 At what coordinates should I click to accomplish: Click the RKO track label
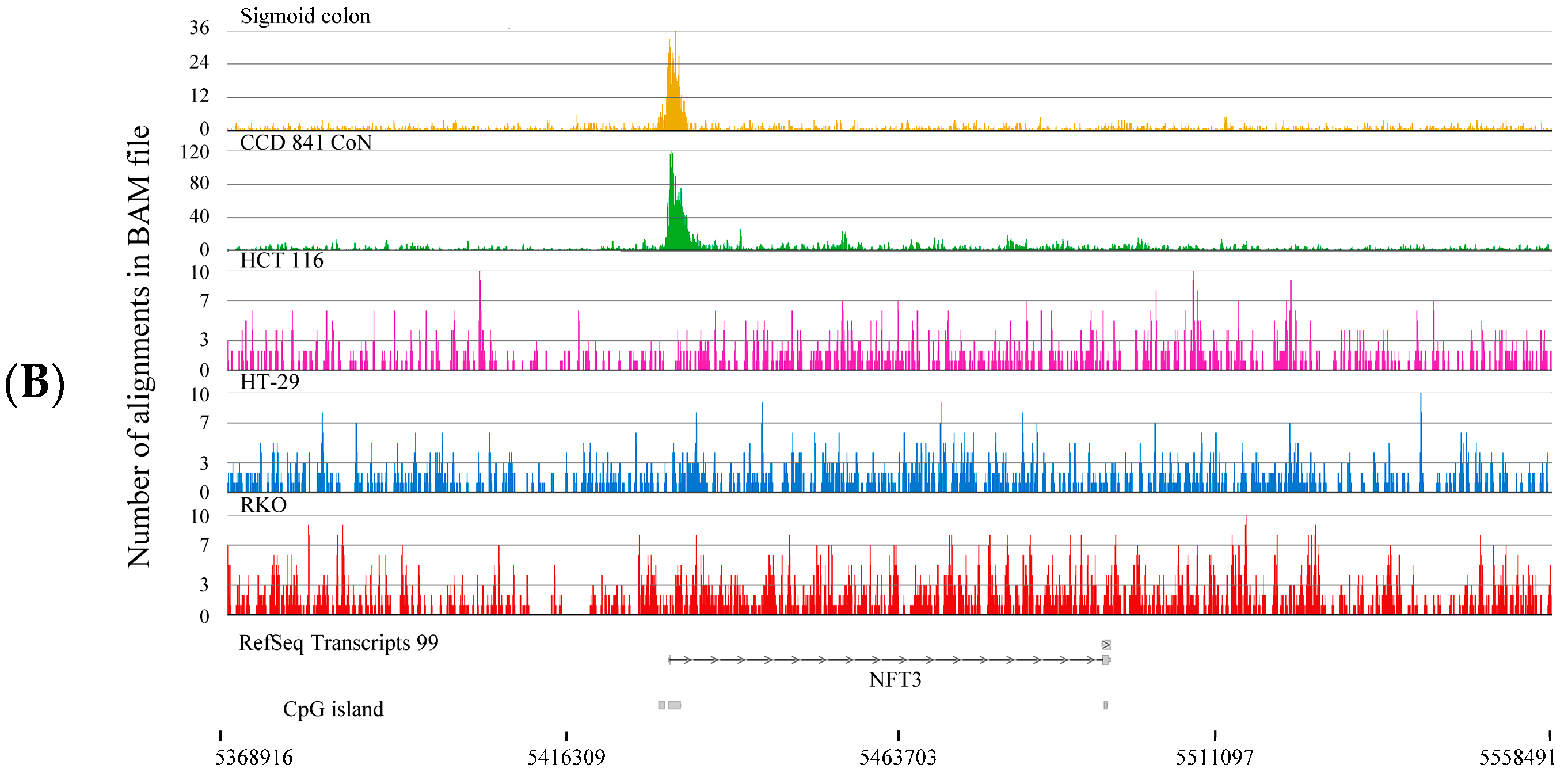click(x=264, y=505)
